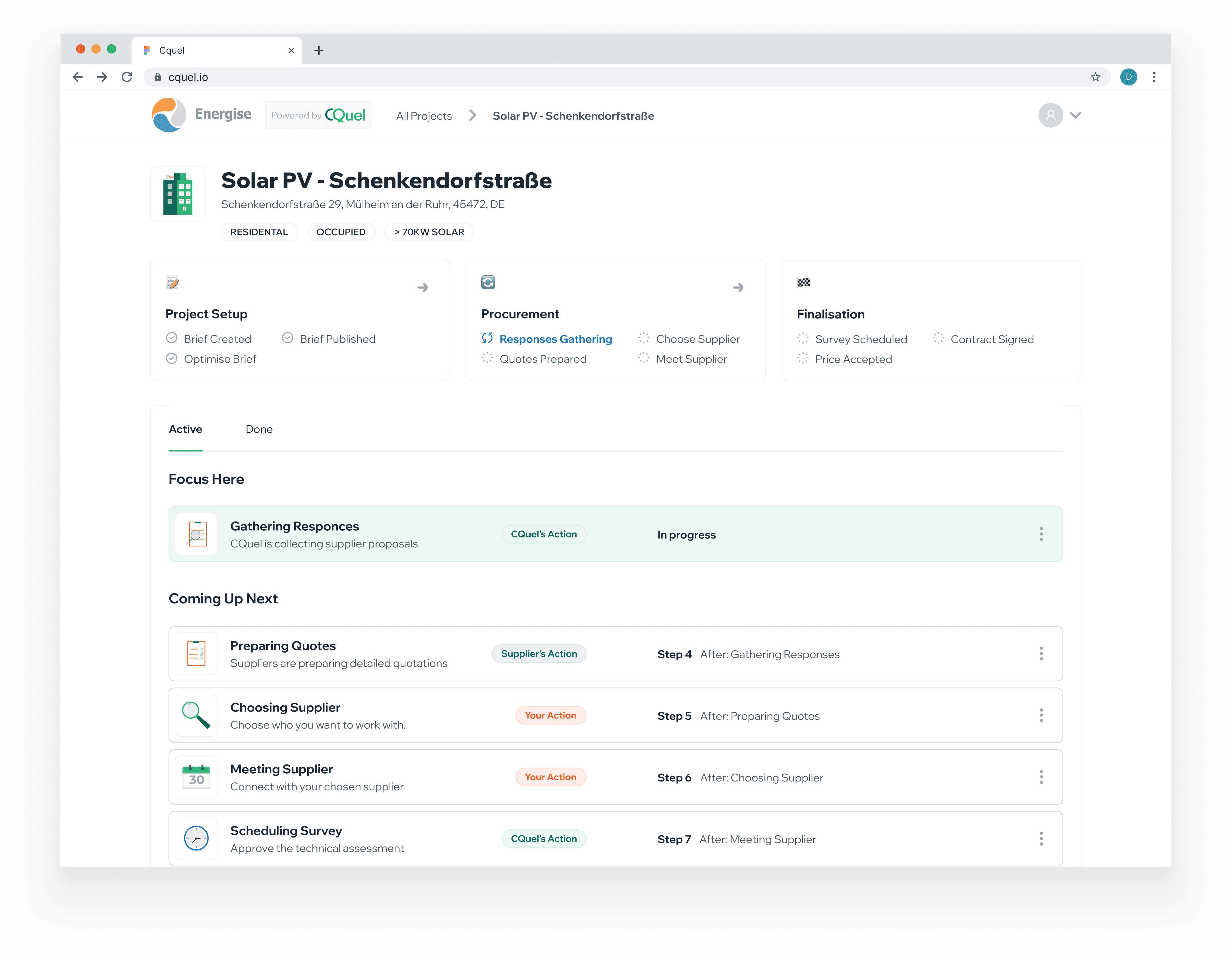Viewport: 1232px width, 954px height.
Task: Click the Scheduling Survey clock icon
Action: click(x=196, y=838)
